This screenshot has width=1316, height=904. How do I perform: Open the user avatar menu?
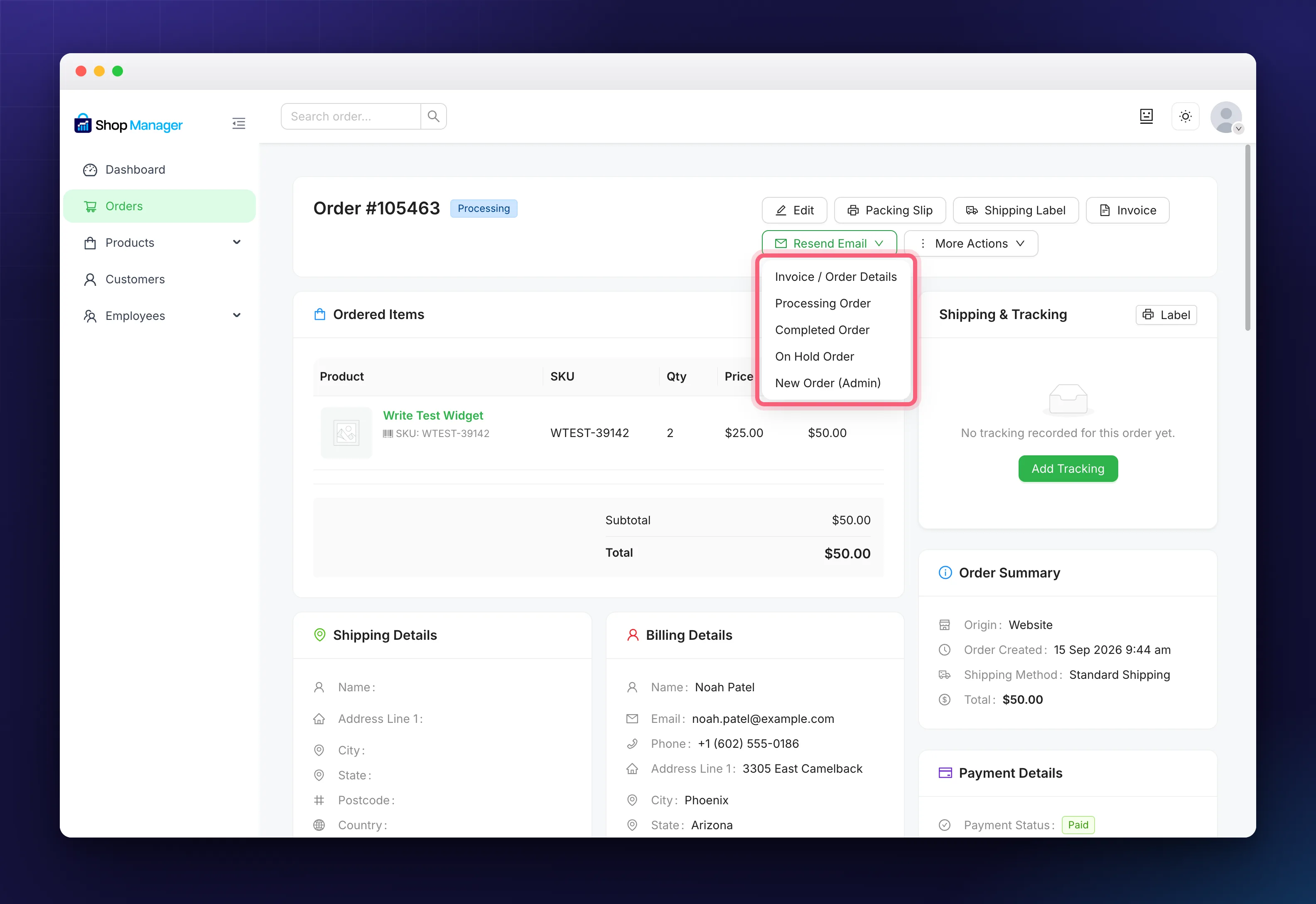[1226, 118]
